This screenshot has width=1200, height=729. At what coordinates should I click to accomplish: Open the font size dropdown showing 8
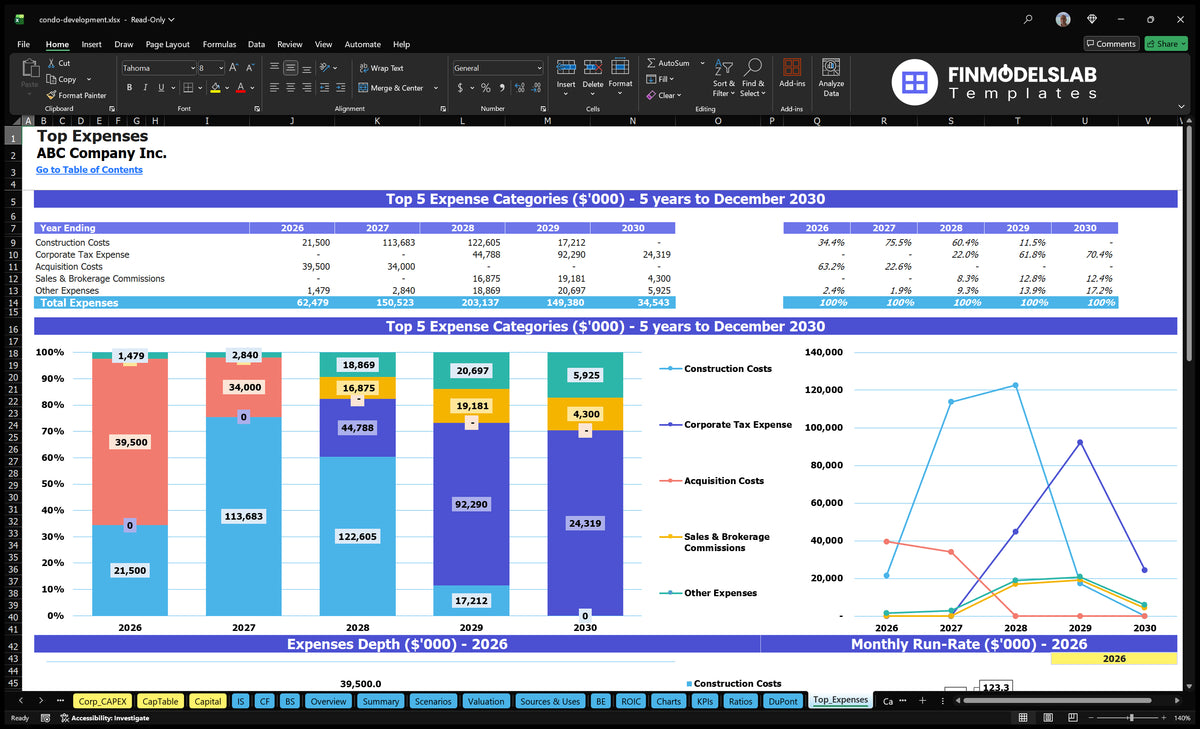[220, 68]
